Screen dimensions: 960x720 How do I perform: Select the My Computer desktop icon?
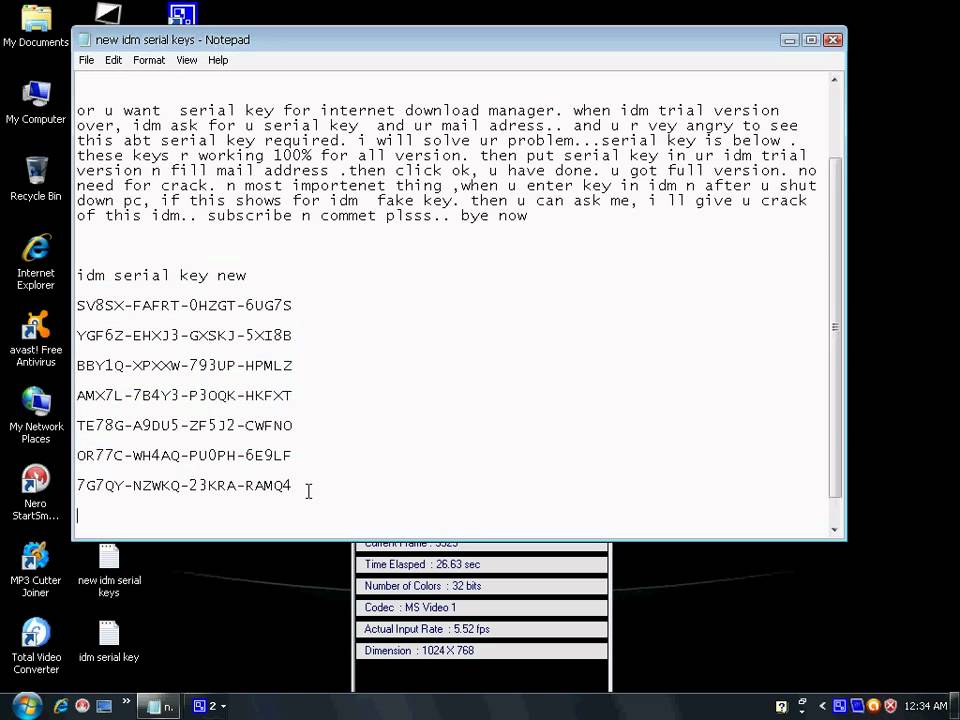(36, 102)
